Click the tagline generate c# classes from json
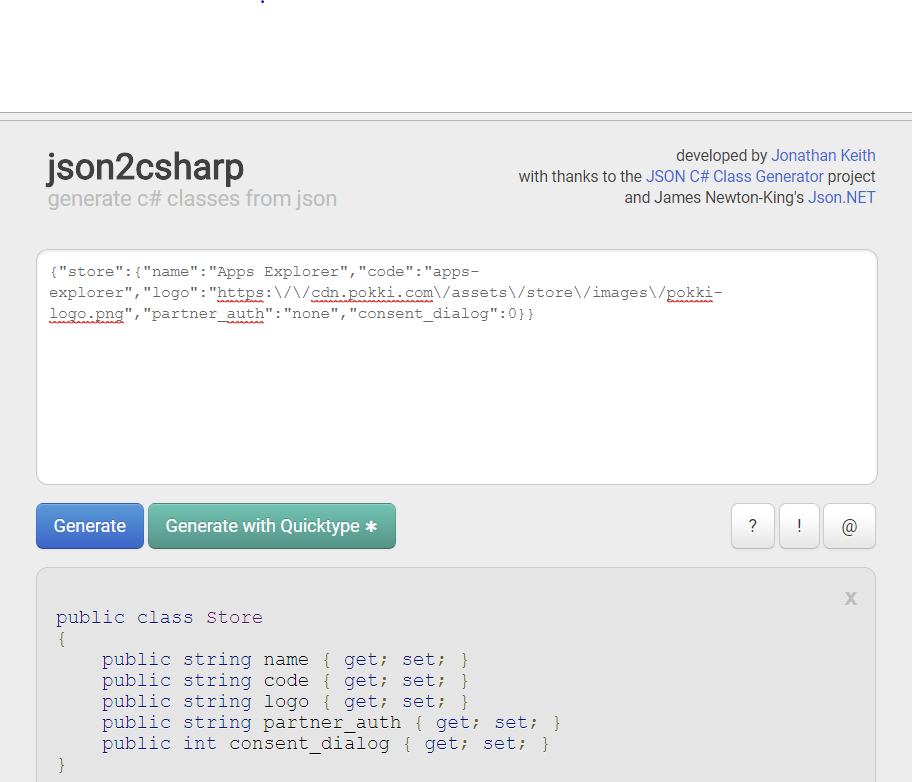The height and width of the screenshot is (782, 912). (x=191, y=198)
